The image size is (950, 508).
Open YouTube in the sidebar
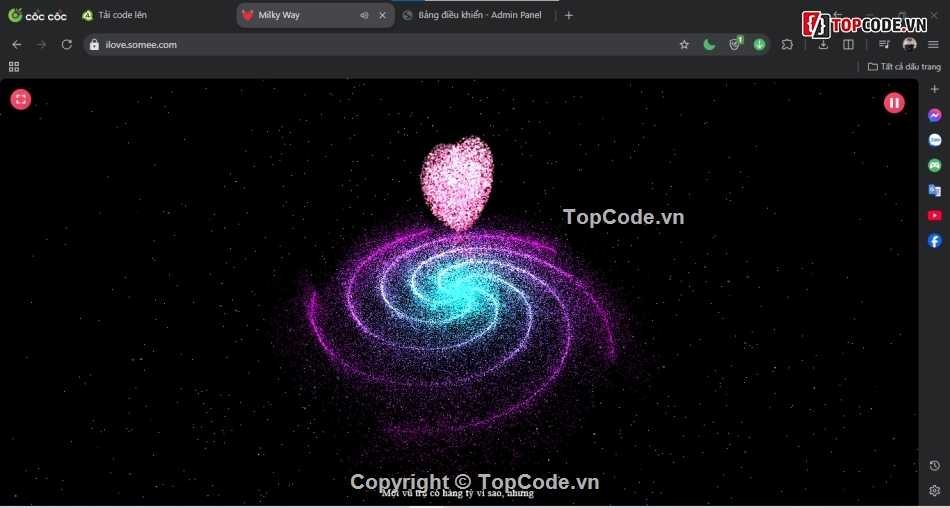[x=934, y=215]
